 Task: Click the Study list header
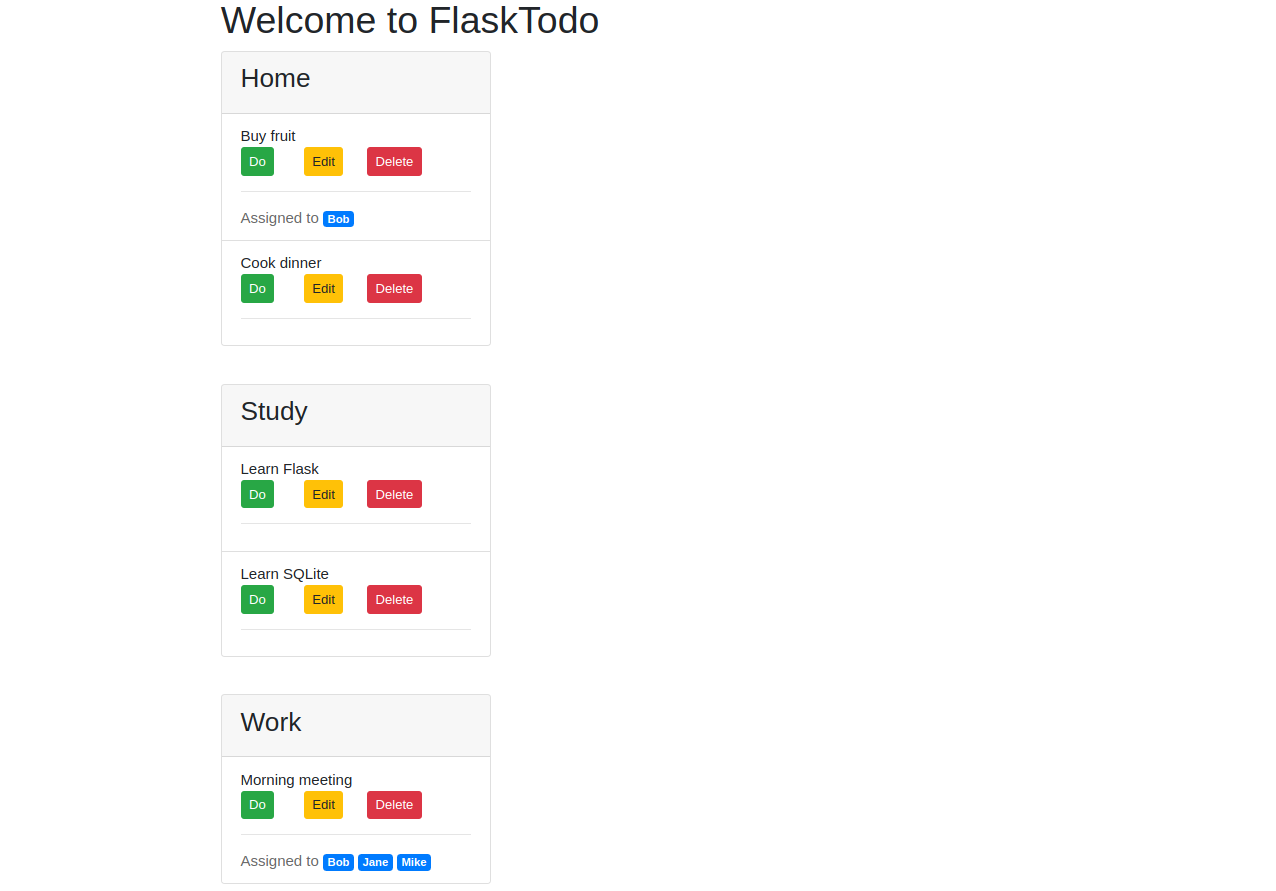coord(274,412)
